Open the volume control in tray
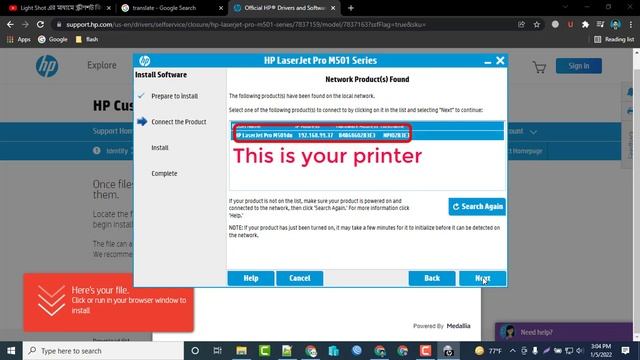640x360 pixels. point(580,351)
